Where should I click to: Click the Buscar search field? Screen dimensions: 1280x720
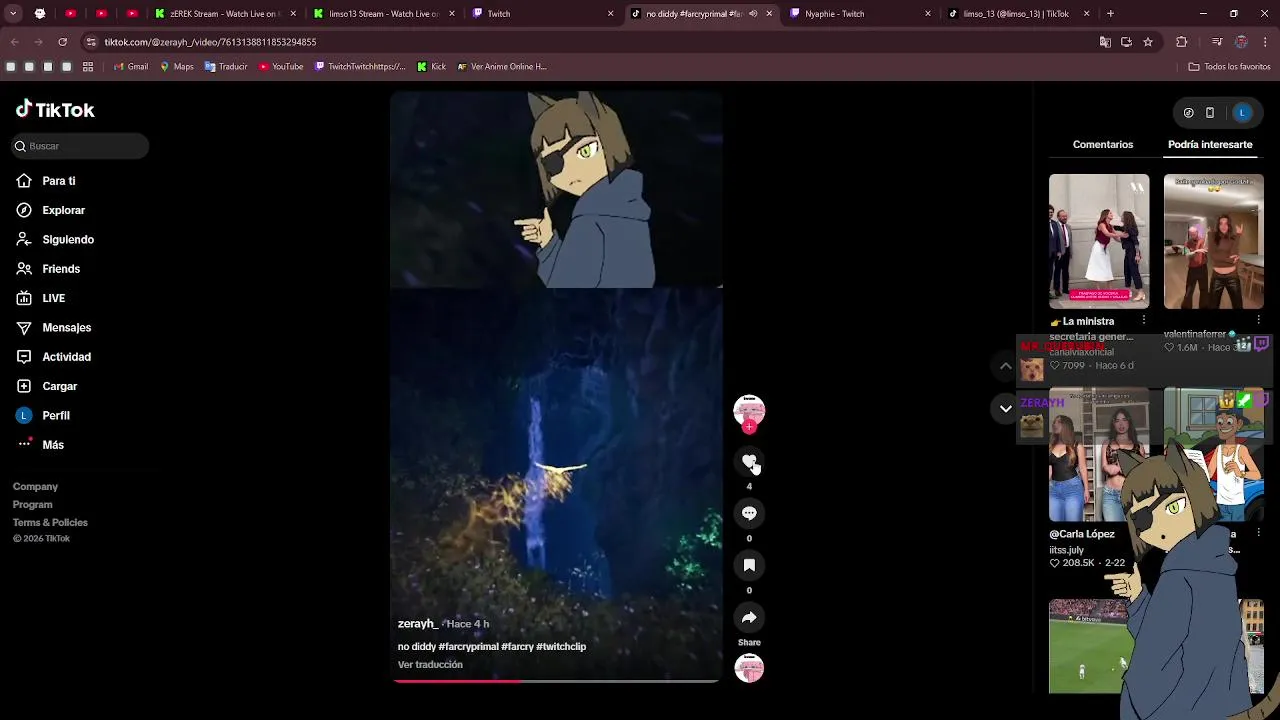click(81, 146)
